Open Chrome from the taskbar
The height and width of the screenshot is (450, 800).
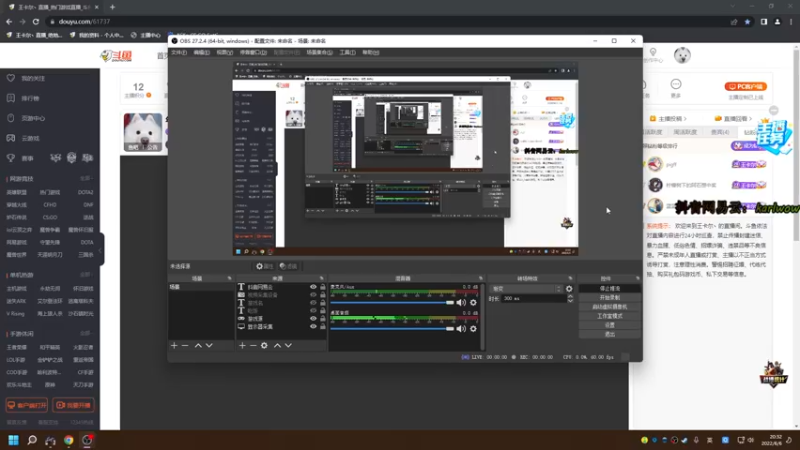click(68, 440)
